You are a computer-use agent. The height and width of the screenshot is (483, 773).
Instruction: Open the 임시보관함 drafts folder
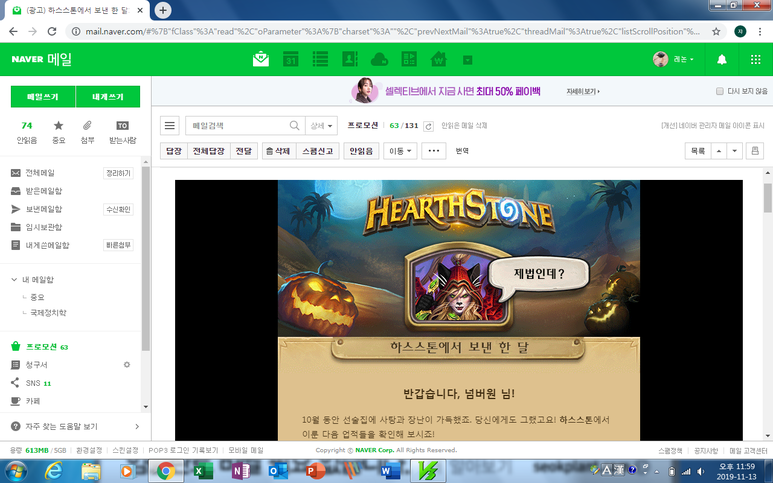point(43,227)
